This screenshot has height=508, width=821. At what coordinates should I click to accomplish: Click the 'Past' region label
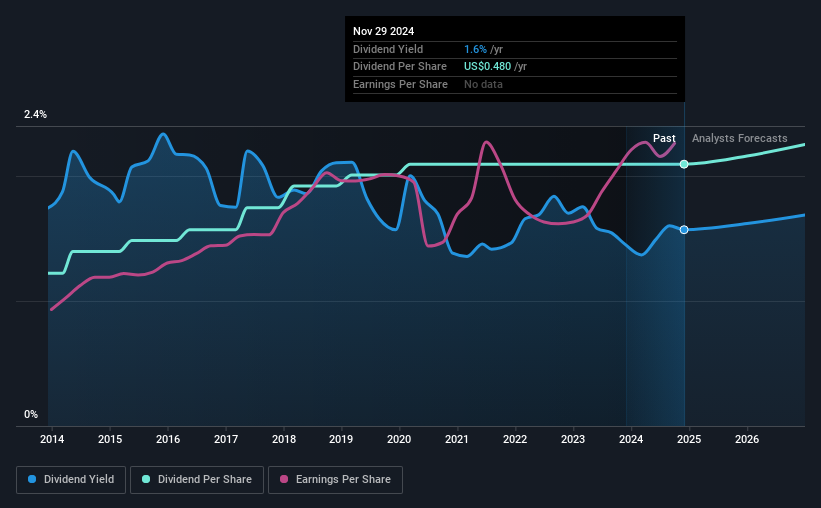pos(664,138)
